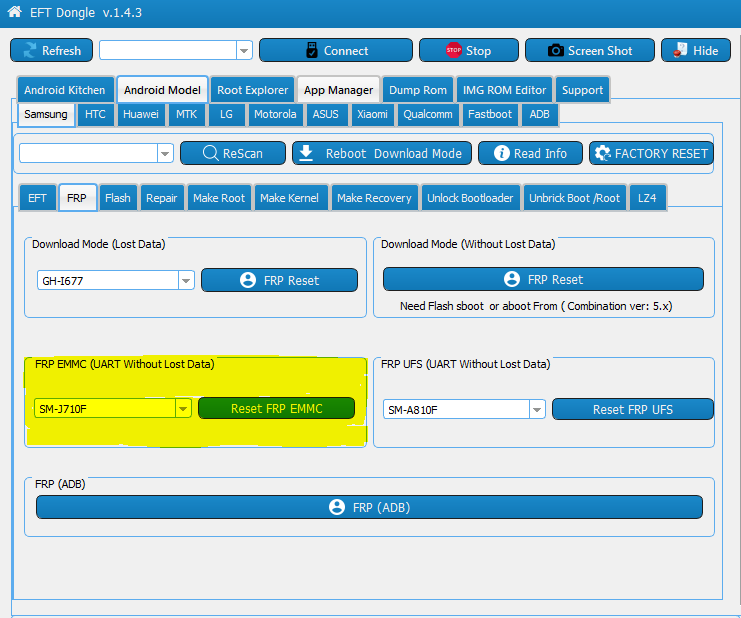The height and width of the screenshot is (618, 741).
Task: Select the Android Model tab
Action: click(162, 90)
